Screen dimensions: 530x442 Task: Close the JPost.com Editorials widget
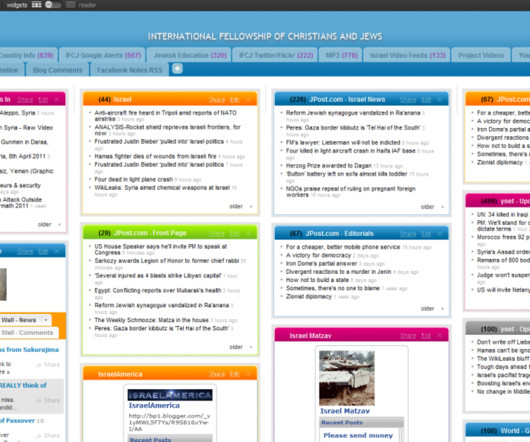(440, 234)
